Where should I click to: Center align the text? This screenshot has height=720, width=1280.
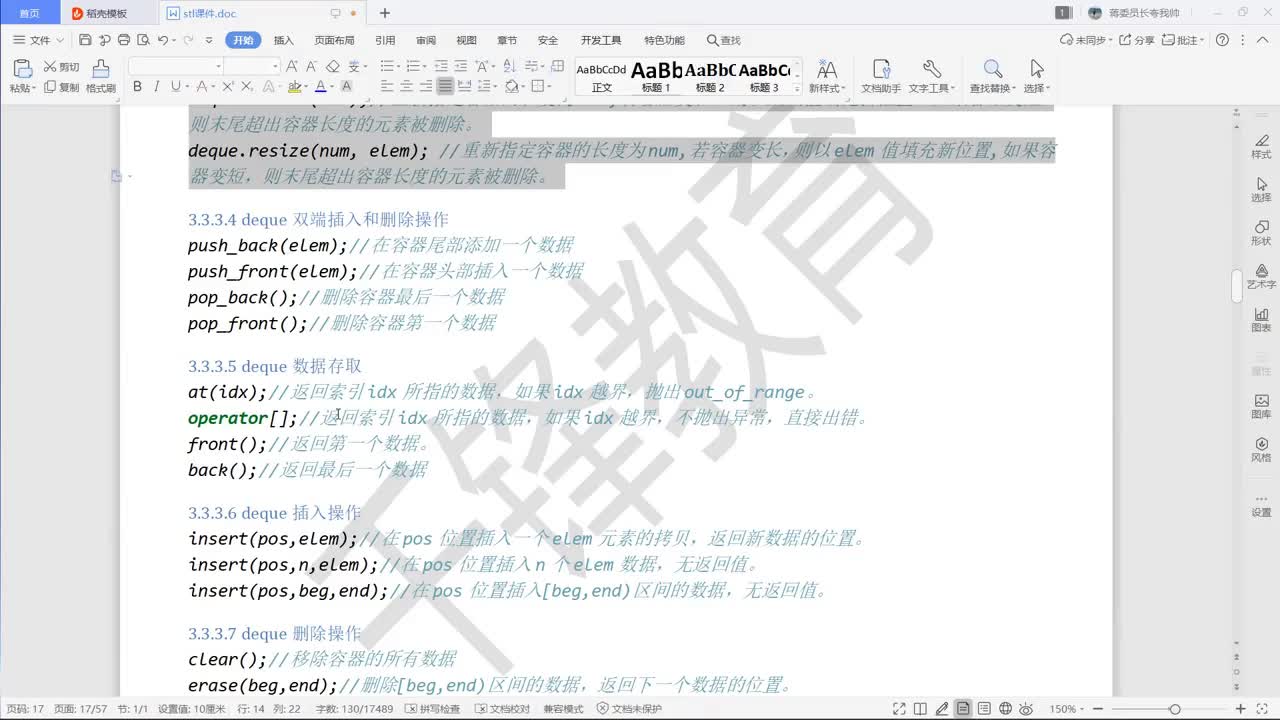click(407, 87)
